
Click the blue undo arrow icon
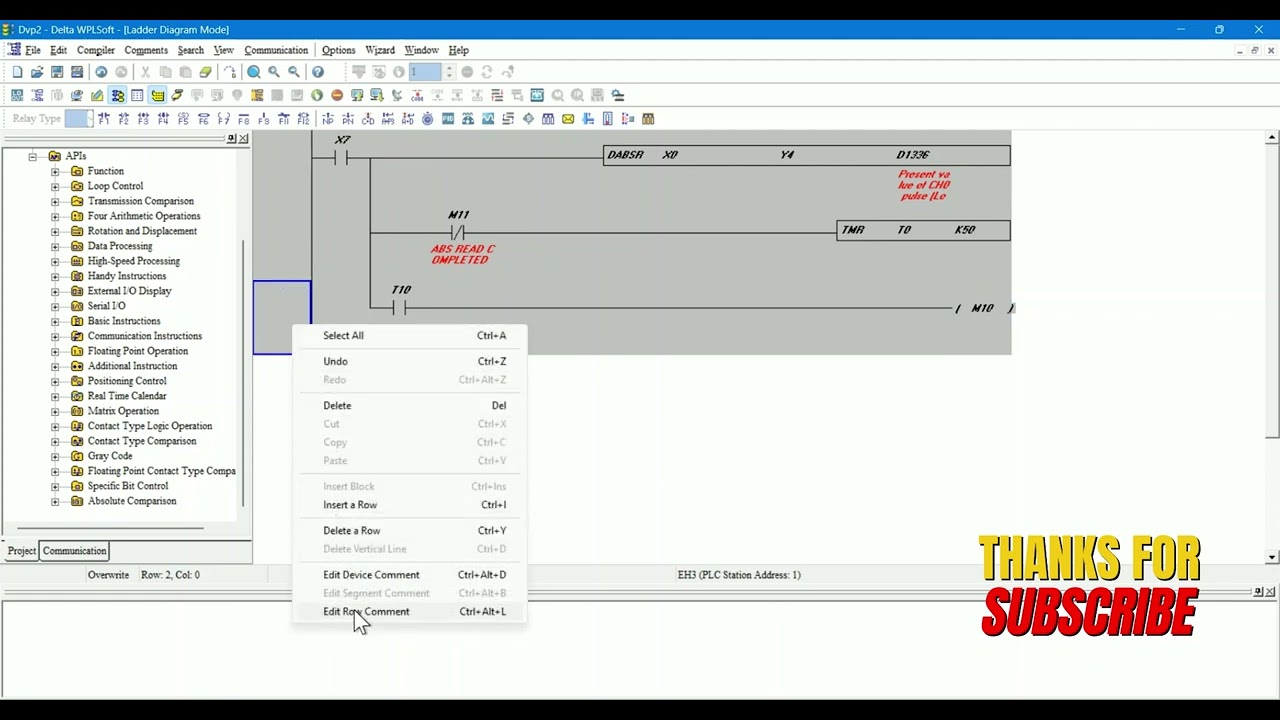click(x=101, y=72)
